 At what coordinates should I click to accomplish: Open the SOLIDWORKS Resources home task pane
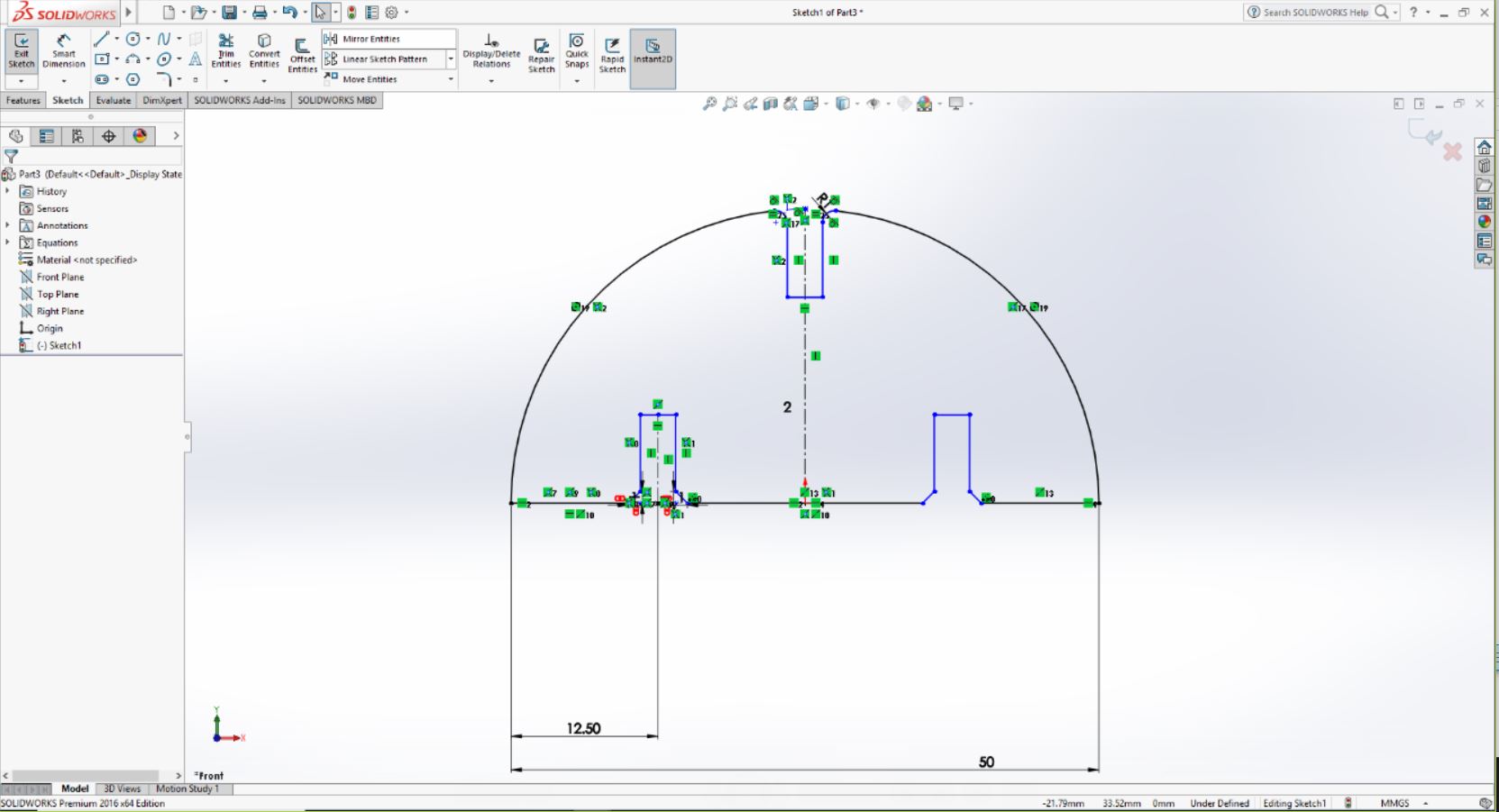click(x=1484, y=147)
